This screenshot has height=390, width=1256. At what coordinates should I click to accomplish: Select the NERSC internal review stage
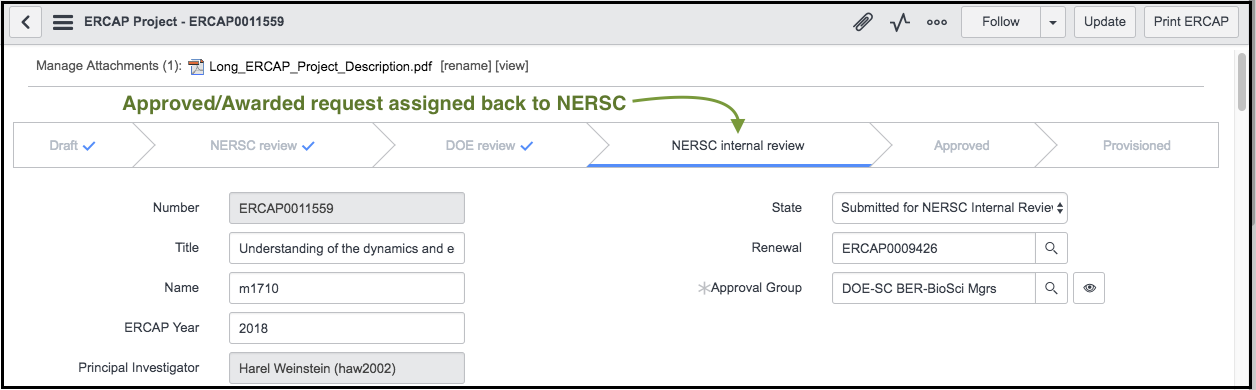(737, 145)
